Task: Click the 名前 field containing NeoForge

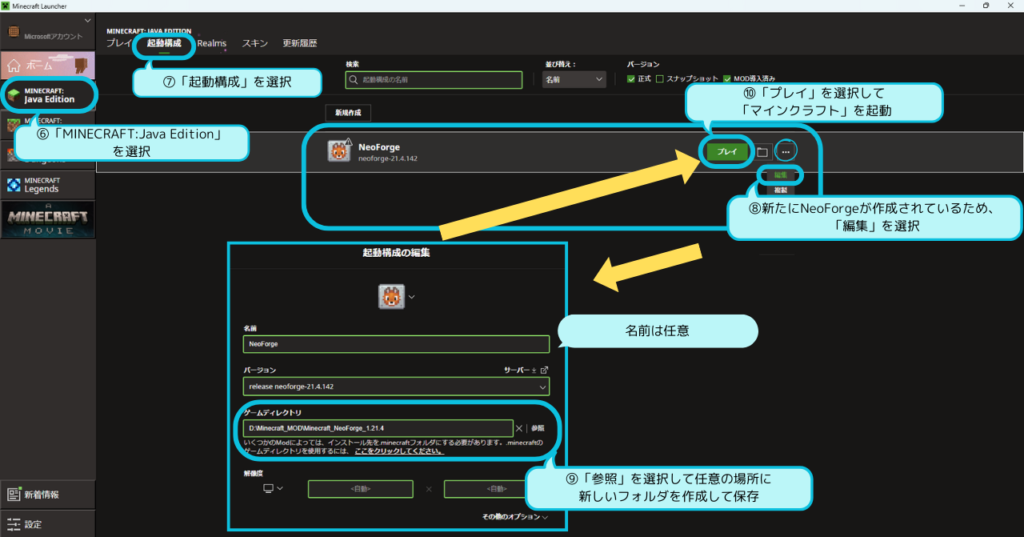Action: 396,344
